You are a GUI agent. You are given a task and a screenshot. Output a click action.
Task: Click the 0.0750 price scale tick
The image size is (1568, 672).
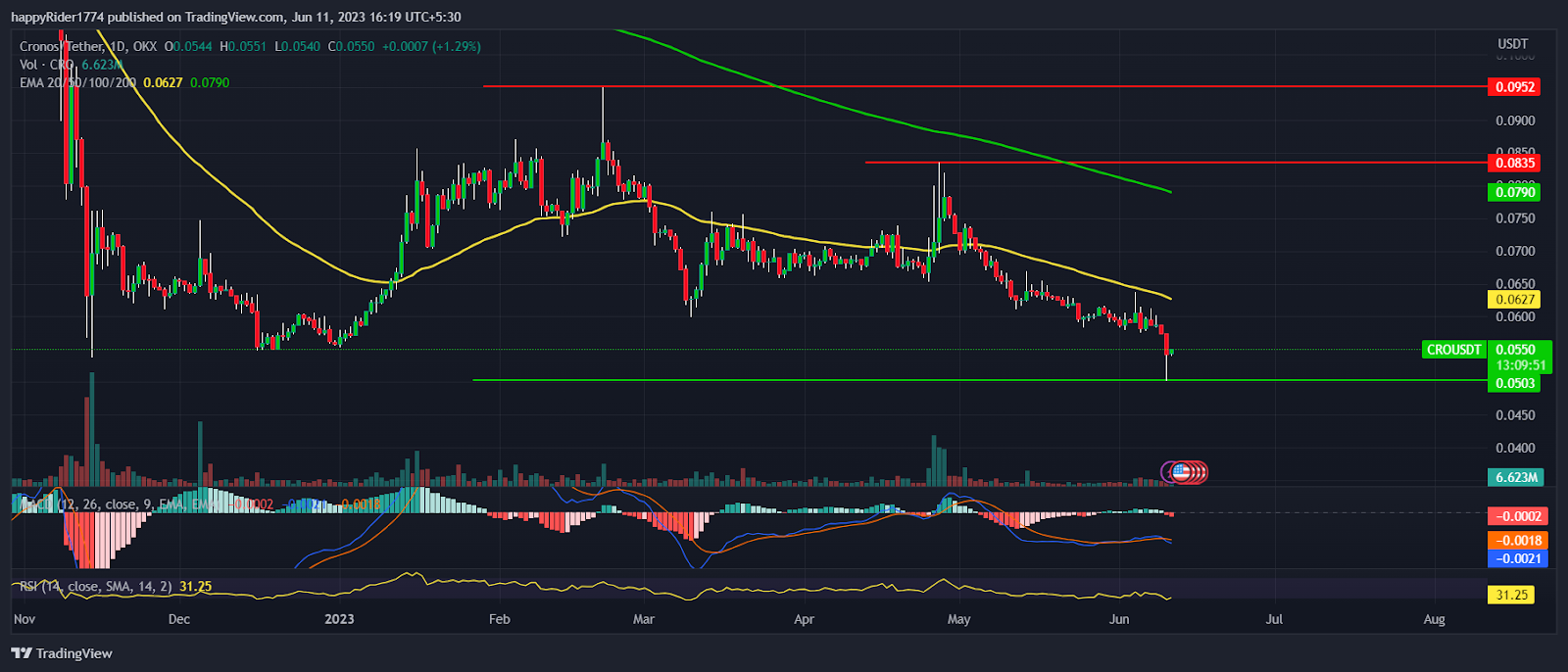click(1515, 218)
